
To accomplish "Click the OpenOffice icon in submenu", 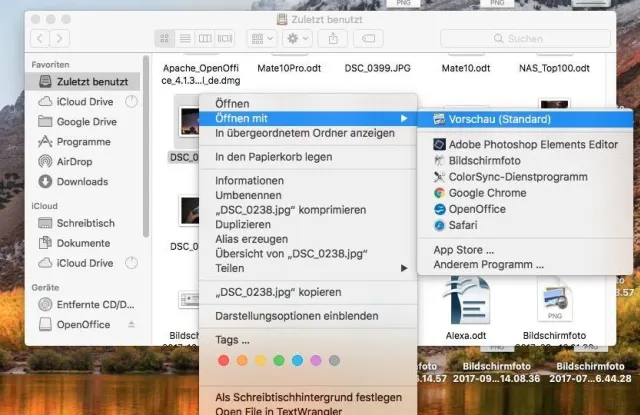I will [439, 209].
